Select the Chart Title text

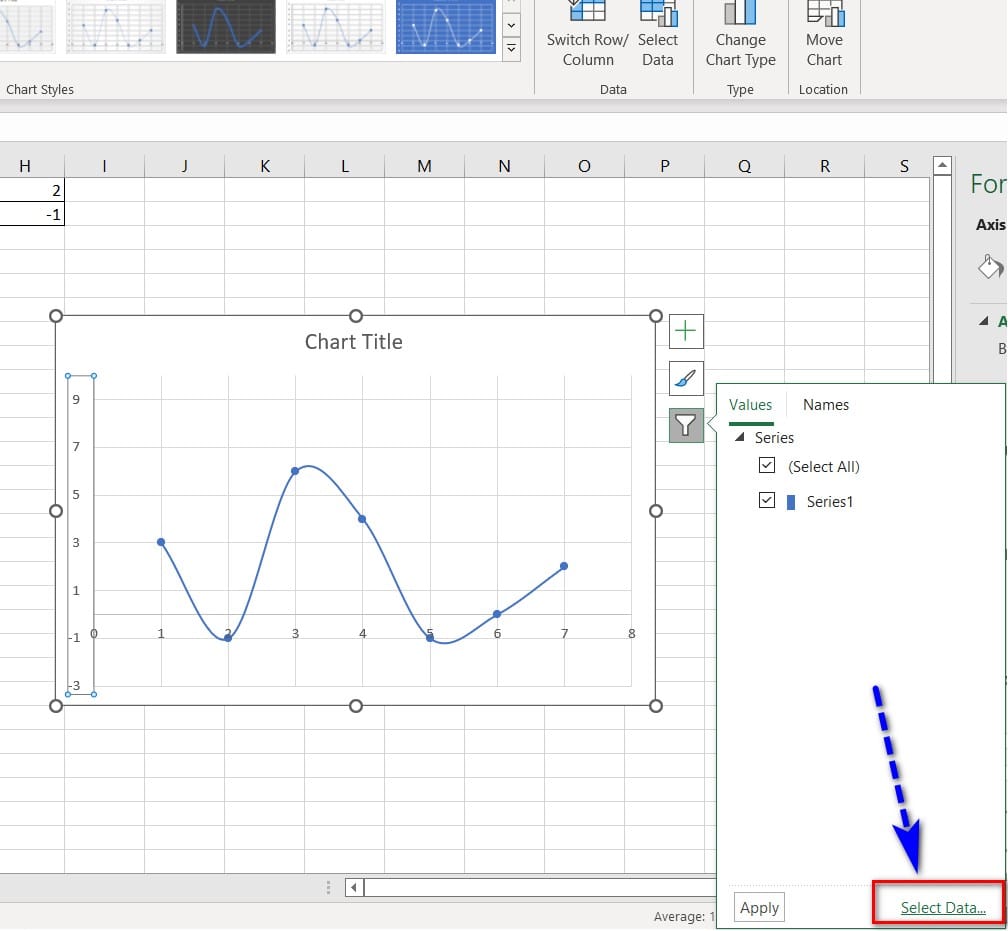pyautogui.click(x=353, y=342)
